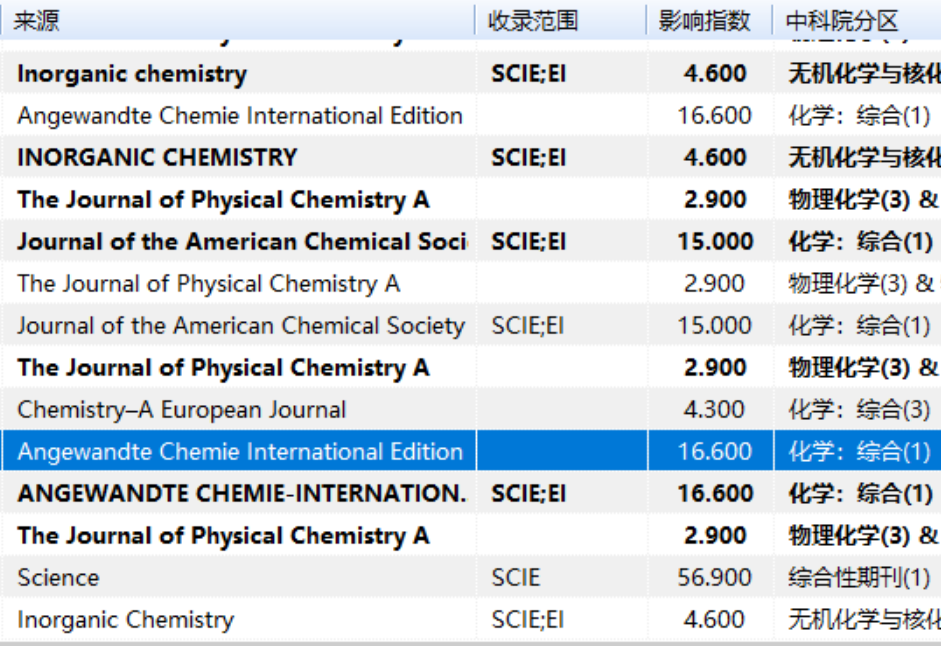Click the 56.900 impact factor cell

[x=714, y=577]
